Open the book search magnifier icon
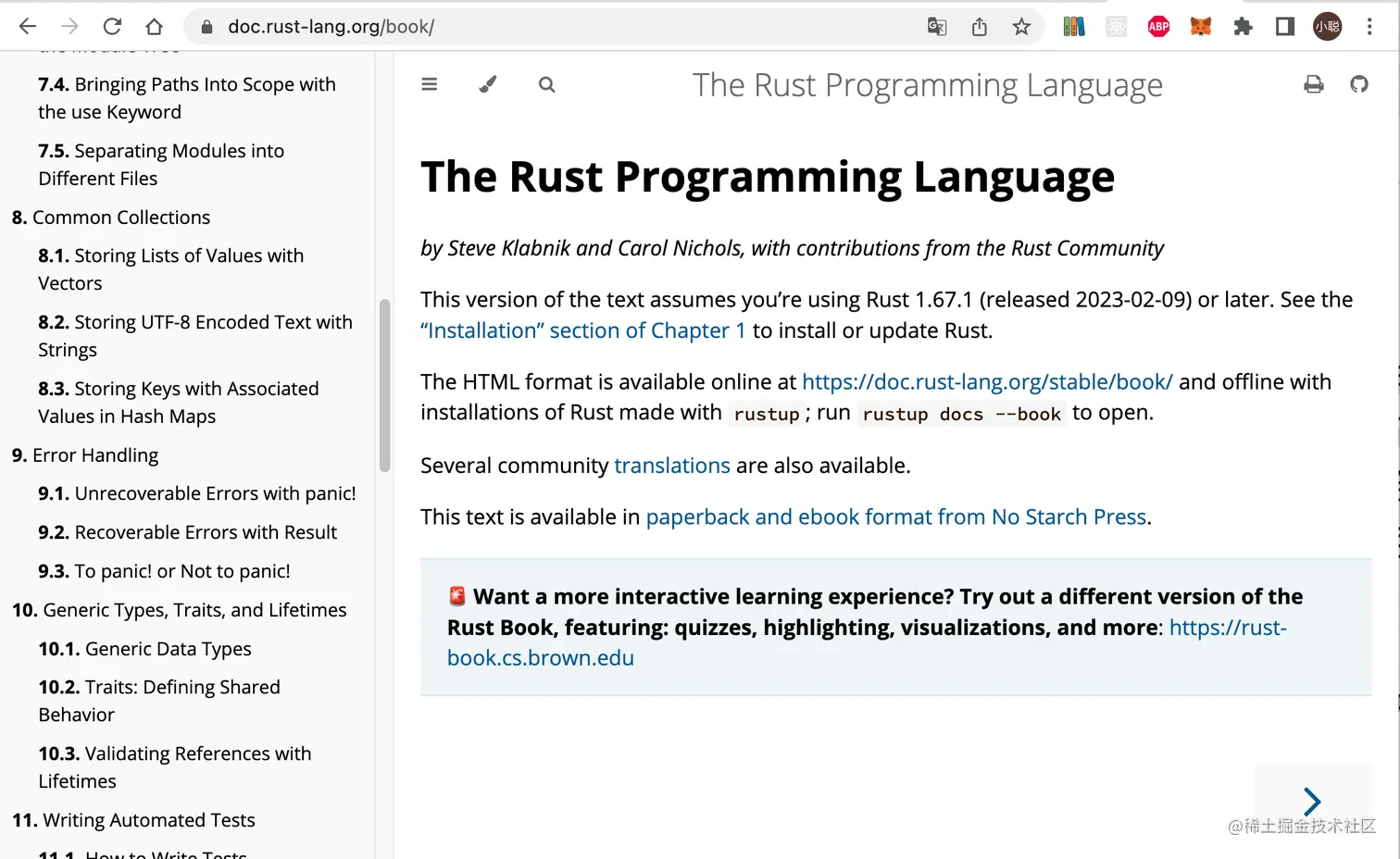1400x859 pixels. point(547,84)
